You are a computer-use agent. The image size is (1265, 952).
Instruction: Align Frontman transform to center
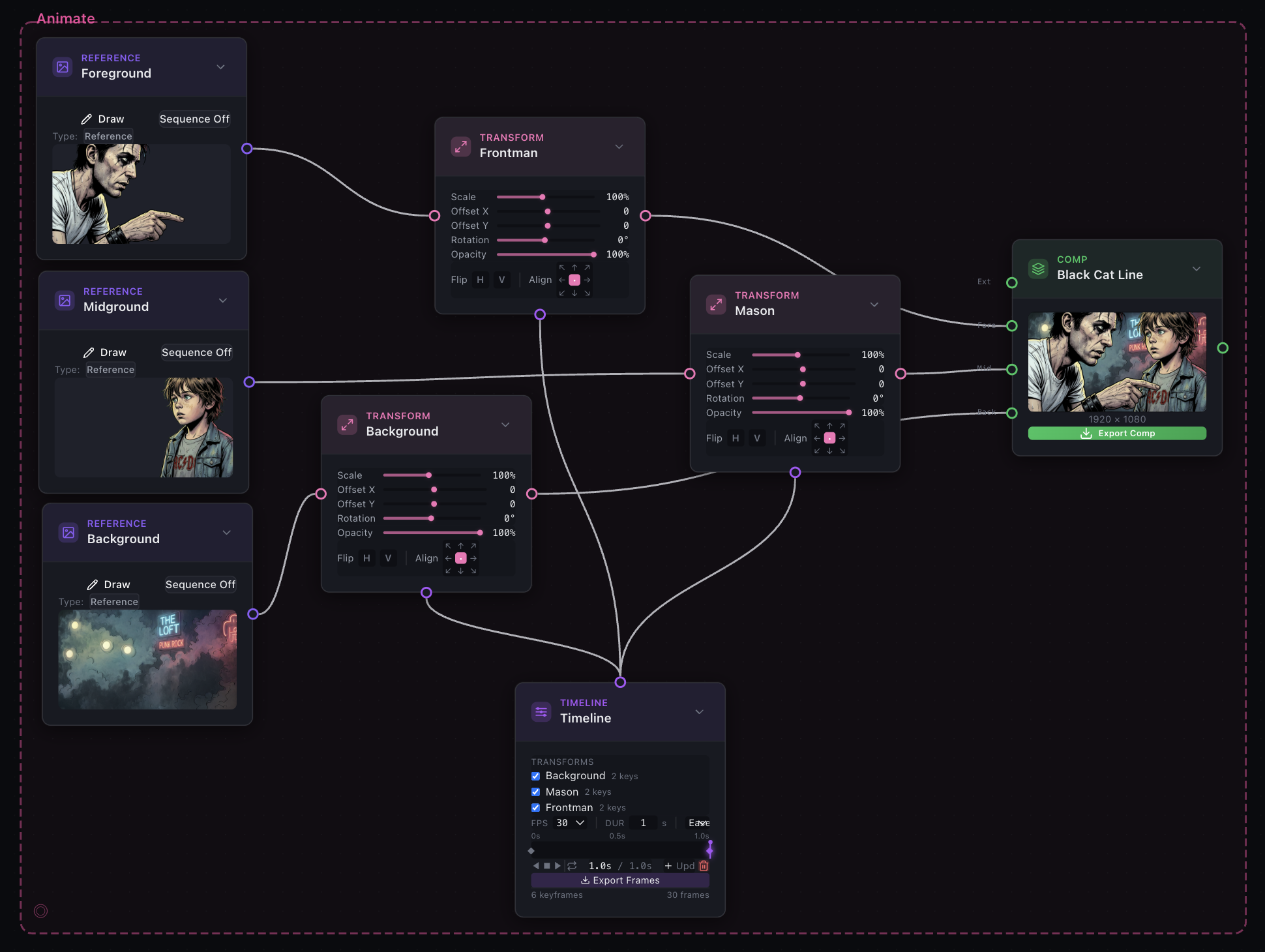(574, 280)
